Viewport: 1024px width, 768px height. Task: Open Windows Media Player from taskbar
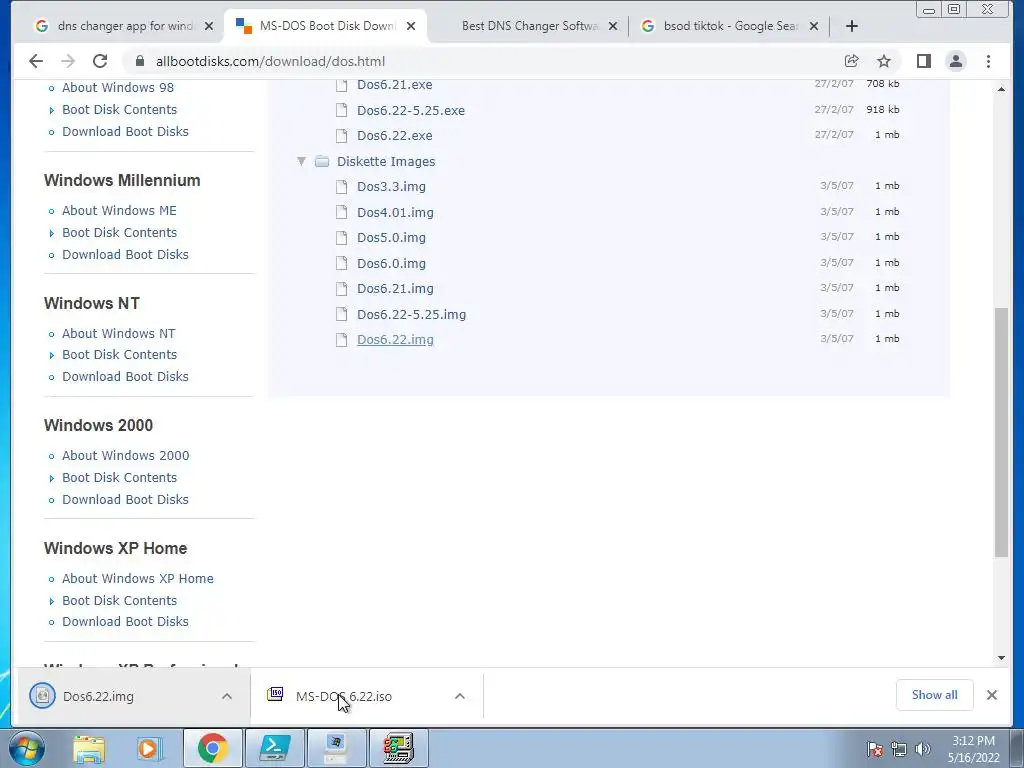pyautogui.click(x=150, y=748)
